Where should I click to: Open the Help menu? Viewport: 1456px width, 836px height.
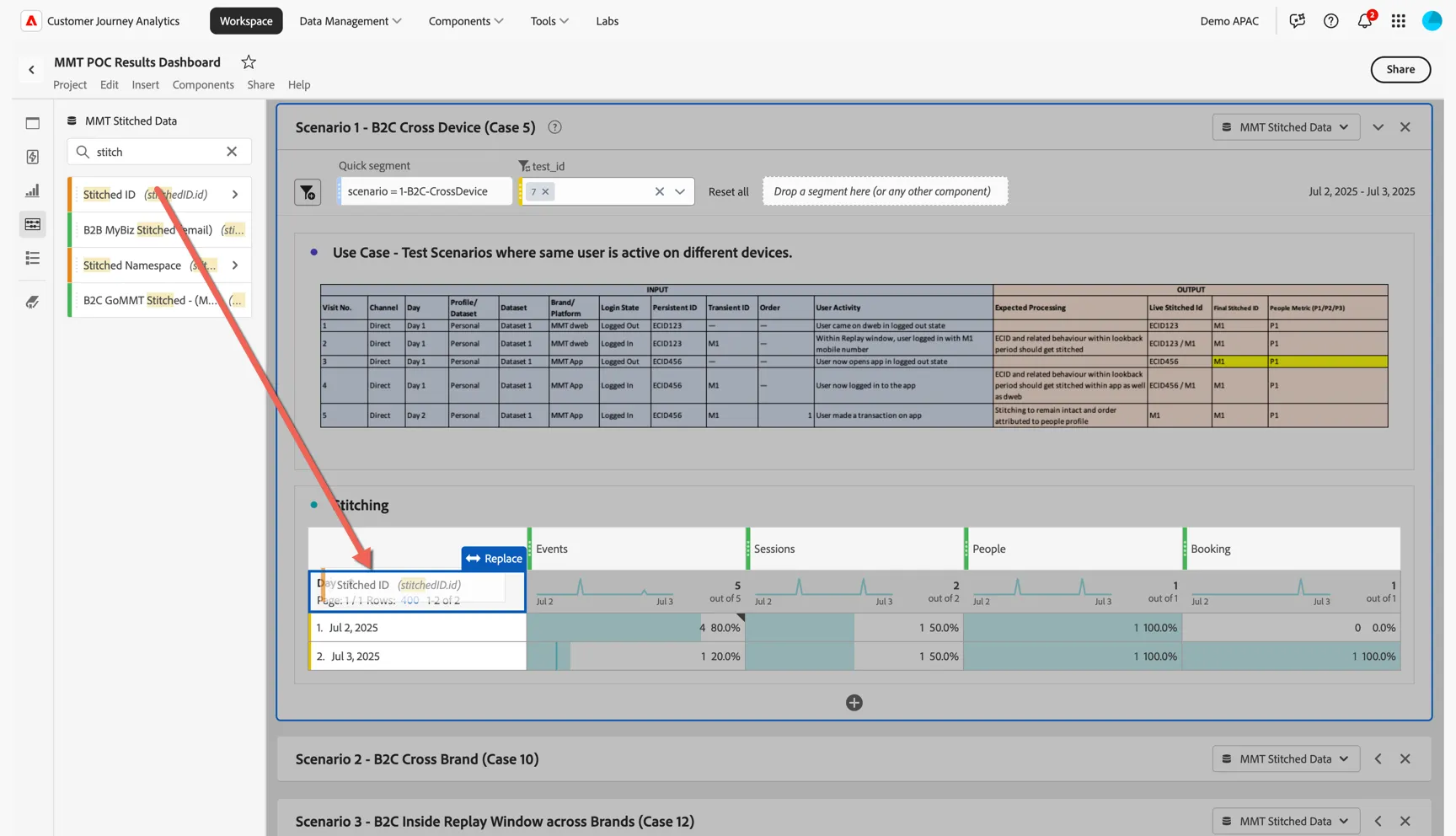(x=299, y=84)
